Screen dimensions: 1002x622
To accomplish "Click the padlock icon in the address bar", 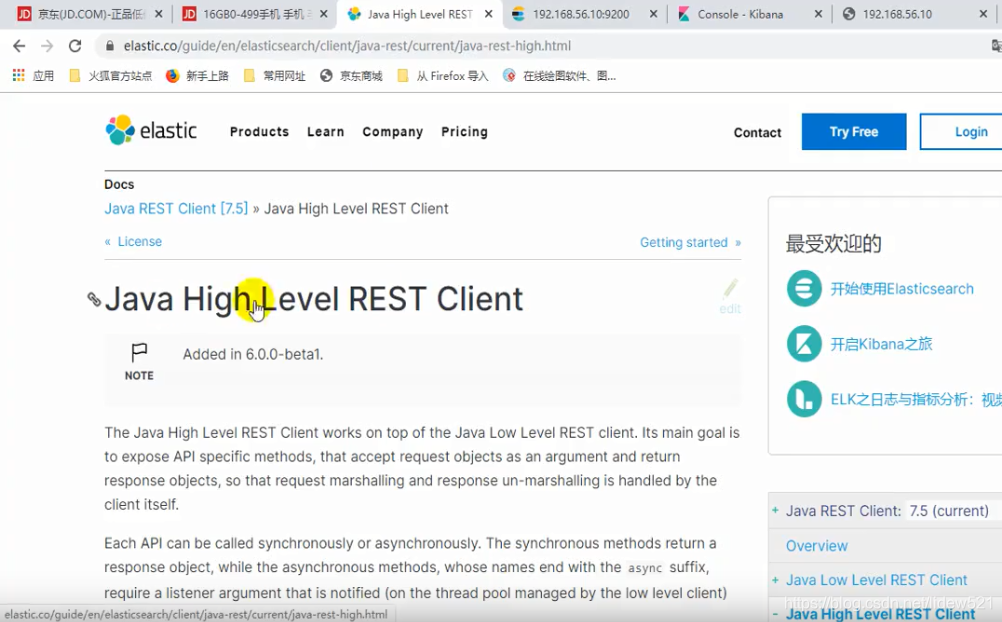I will pos(110,46).
